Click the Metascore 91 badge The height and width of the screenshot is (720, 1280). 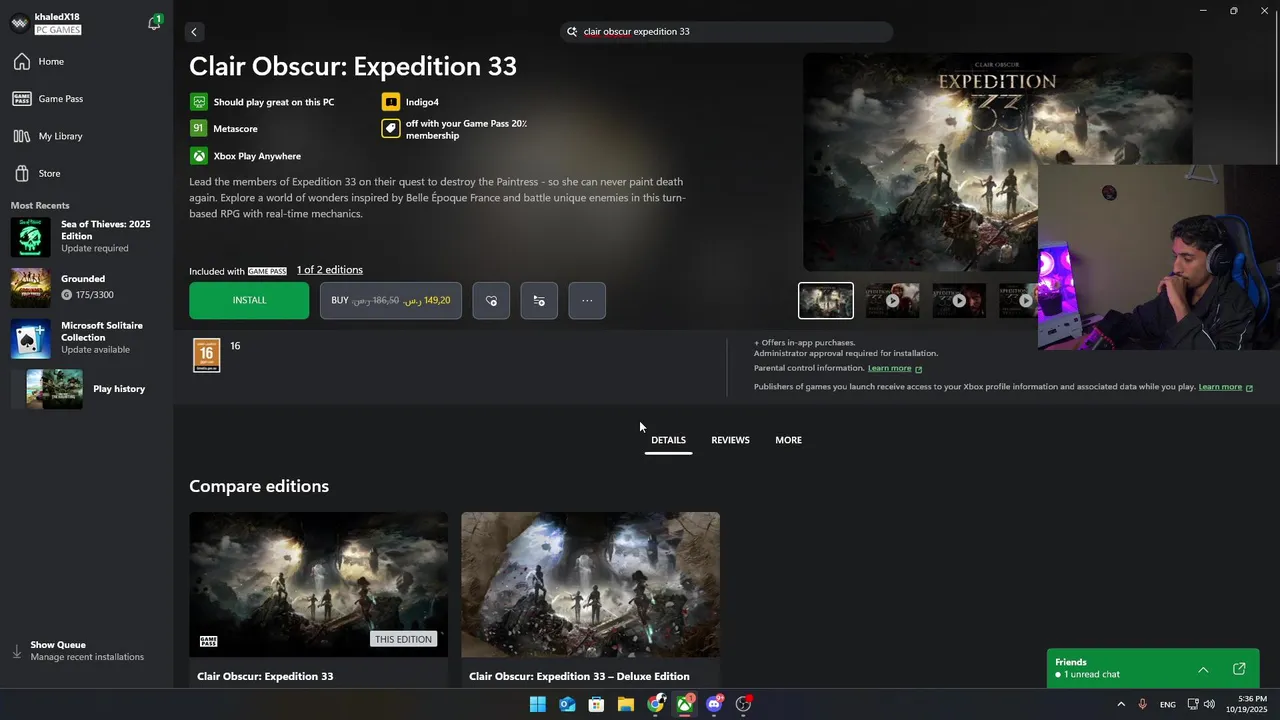pyautogui.click(x=199, y=129)
